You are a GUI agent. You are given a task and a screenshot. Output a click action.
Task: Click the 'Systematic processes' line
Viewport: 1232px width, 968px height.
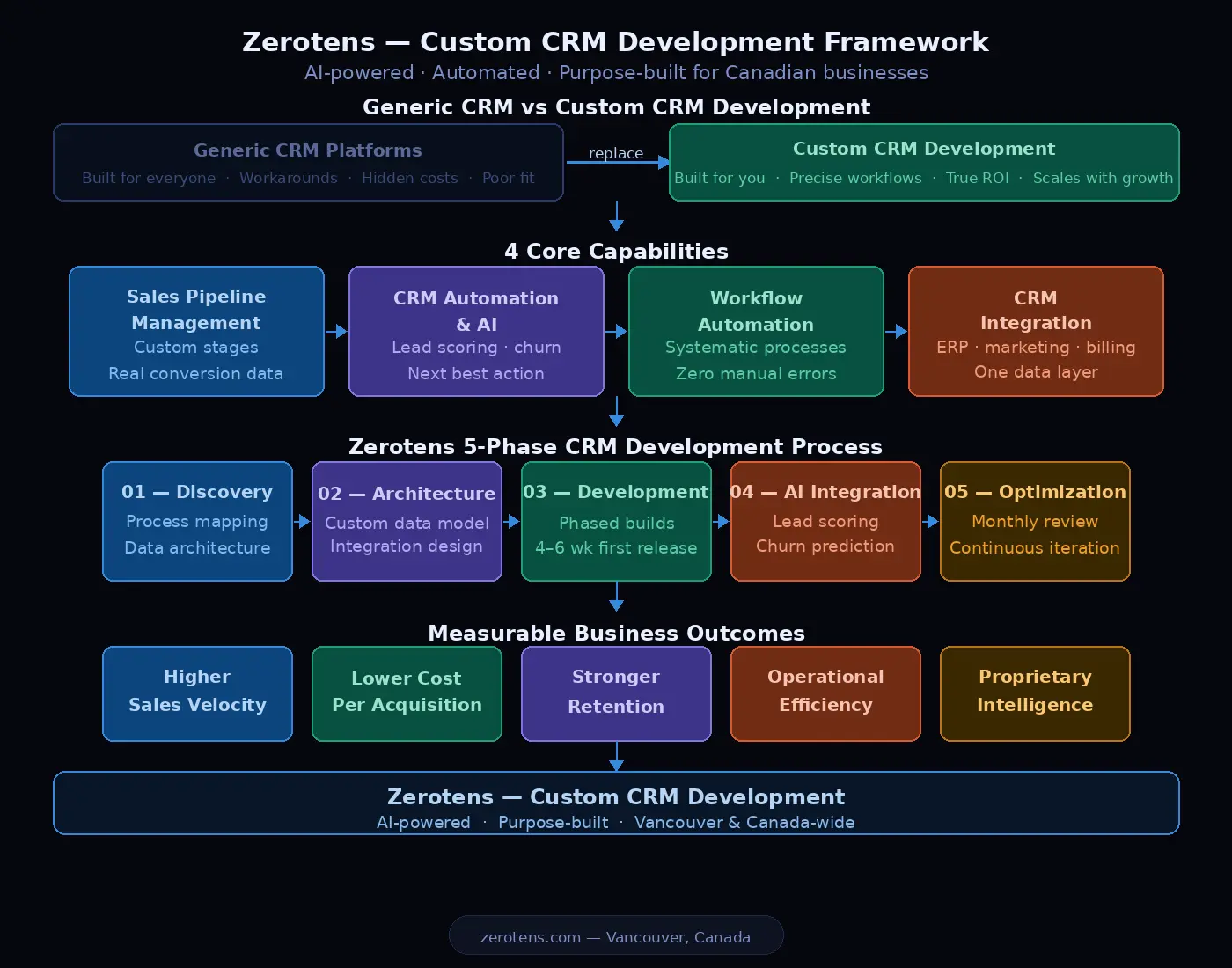click(x=756, y=348)
